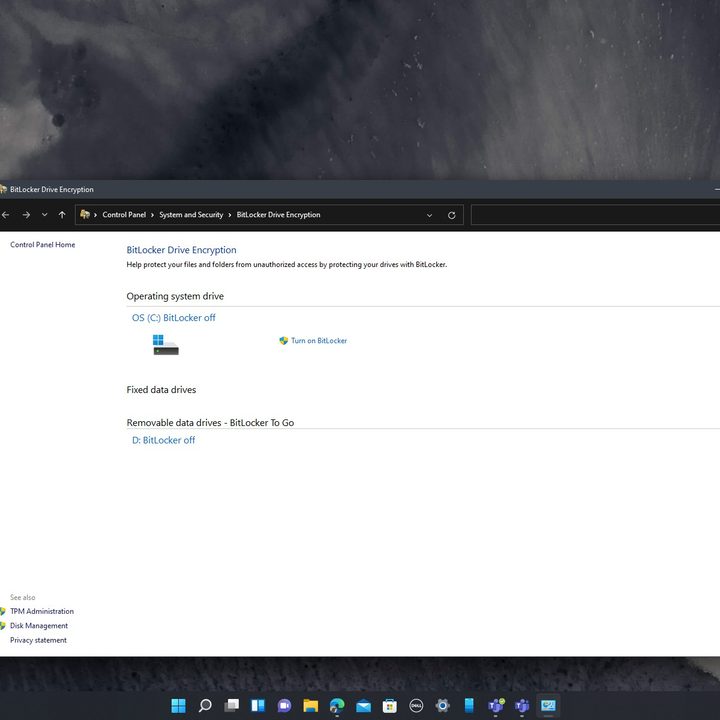Click Operating system drive heading
This screenshot has height=720, width=720.
click(175, 296)
